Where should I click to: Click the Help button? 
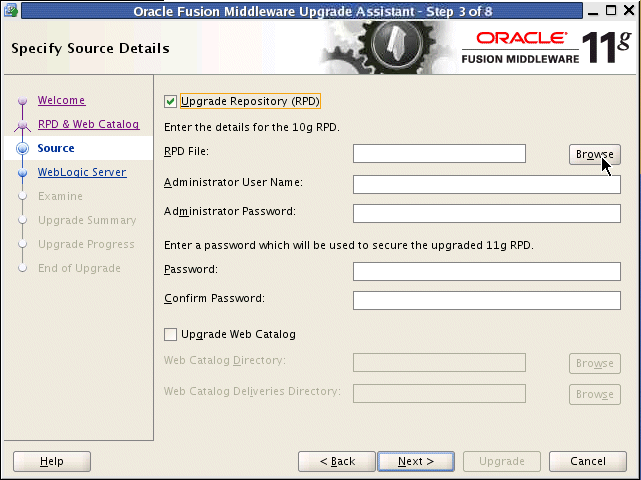52,462
